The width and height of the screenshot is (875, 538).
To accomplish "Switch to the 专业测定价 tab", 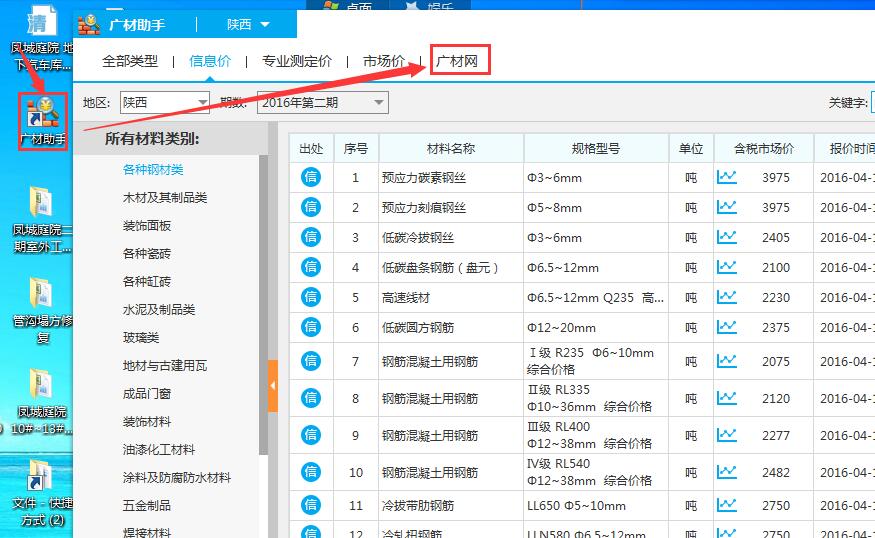I will [297, 61].
